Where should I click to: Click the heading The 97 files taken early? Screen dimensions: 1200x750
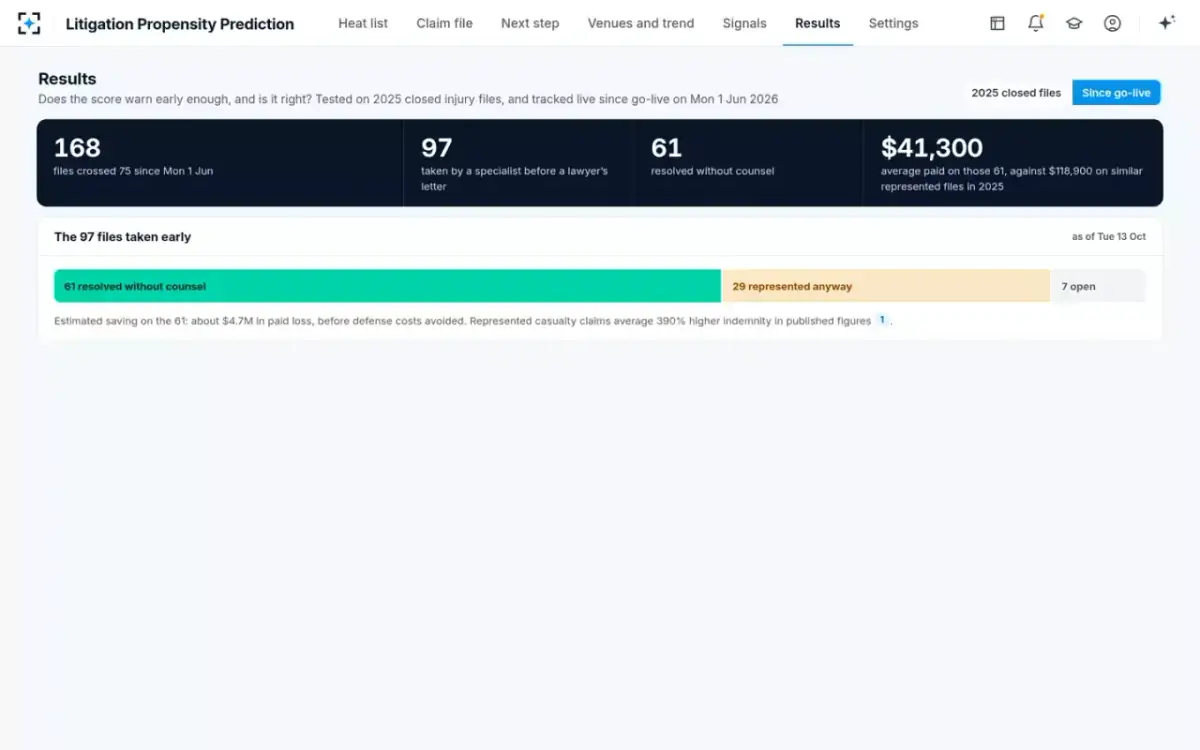122,237
